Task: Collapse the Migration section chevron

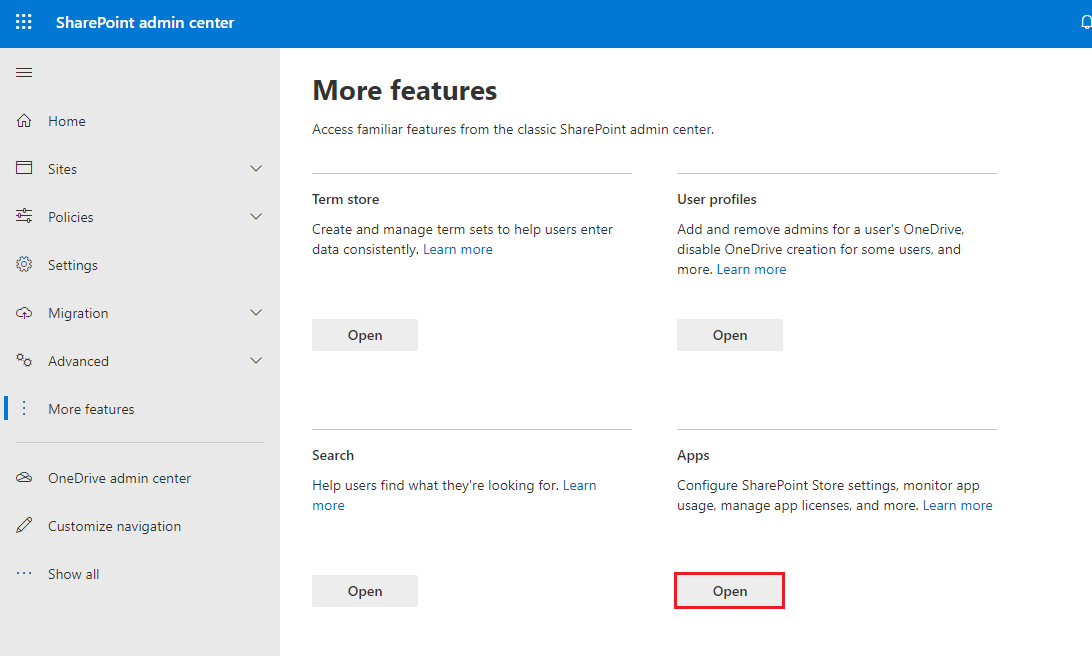Action: [256, 312]
